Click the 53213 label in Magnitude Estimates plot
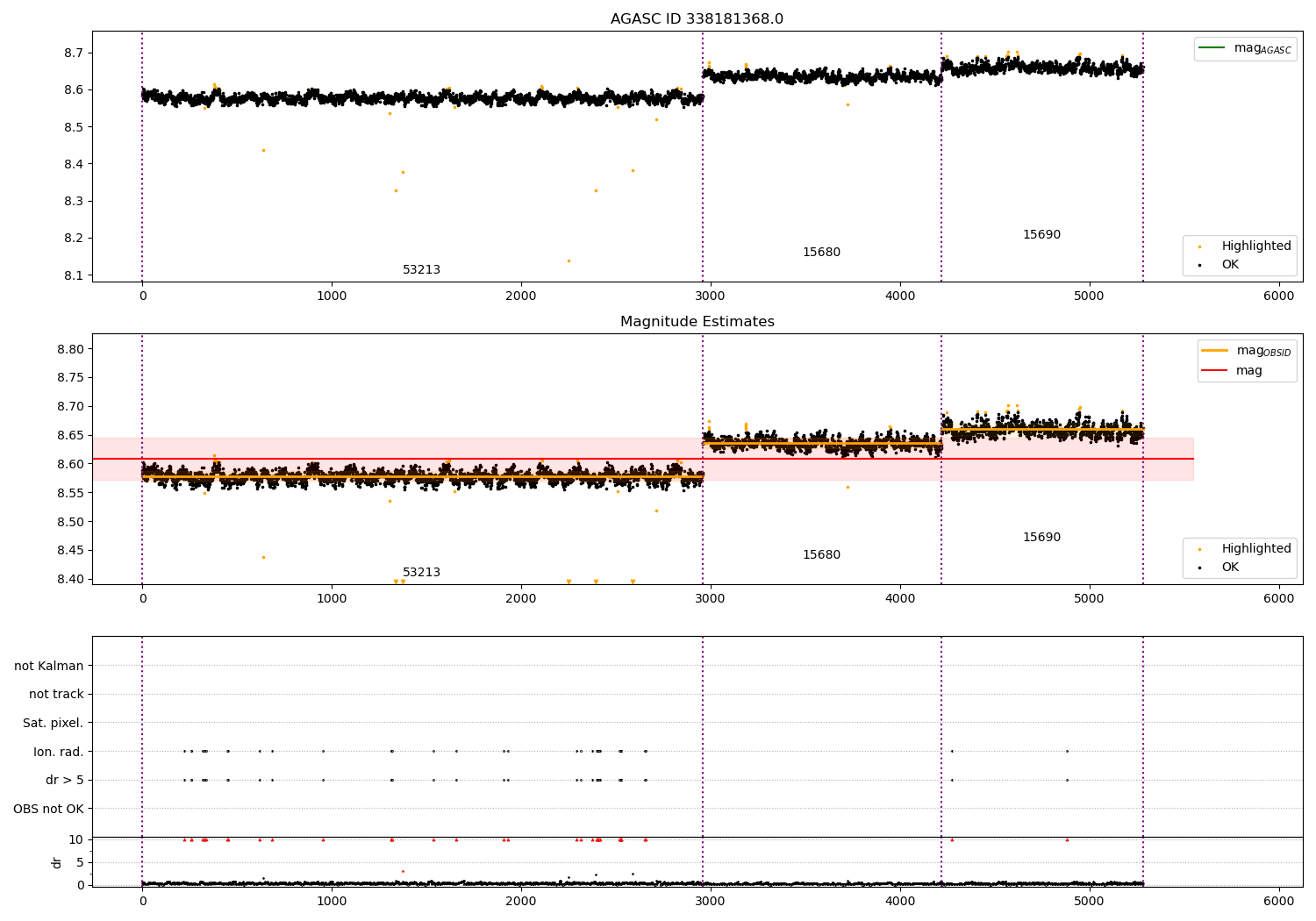This screenshot has height=921, width=1316. point(421,572)
